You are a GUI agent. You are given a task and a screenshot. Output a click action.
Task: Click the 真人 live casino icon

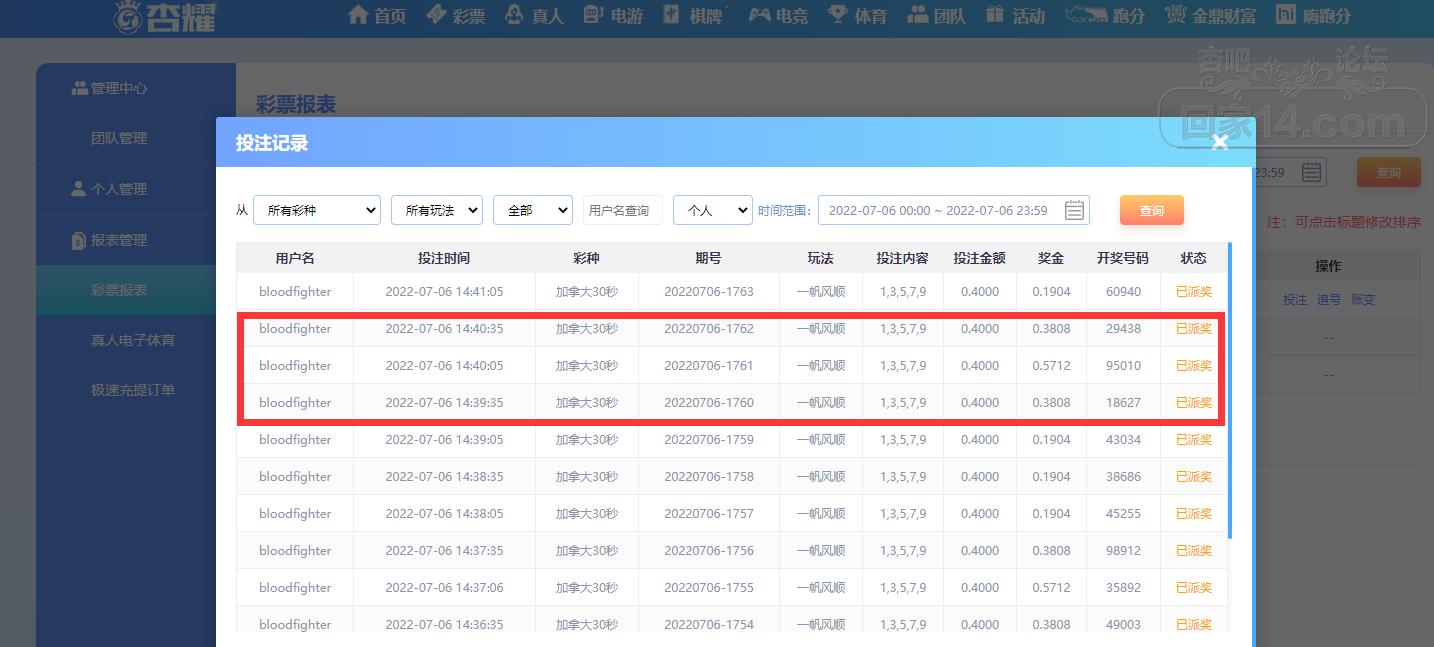(x=514, y=15)
